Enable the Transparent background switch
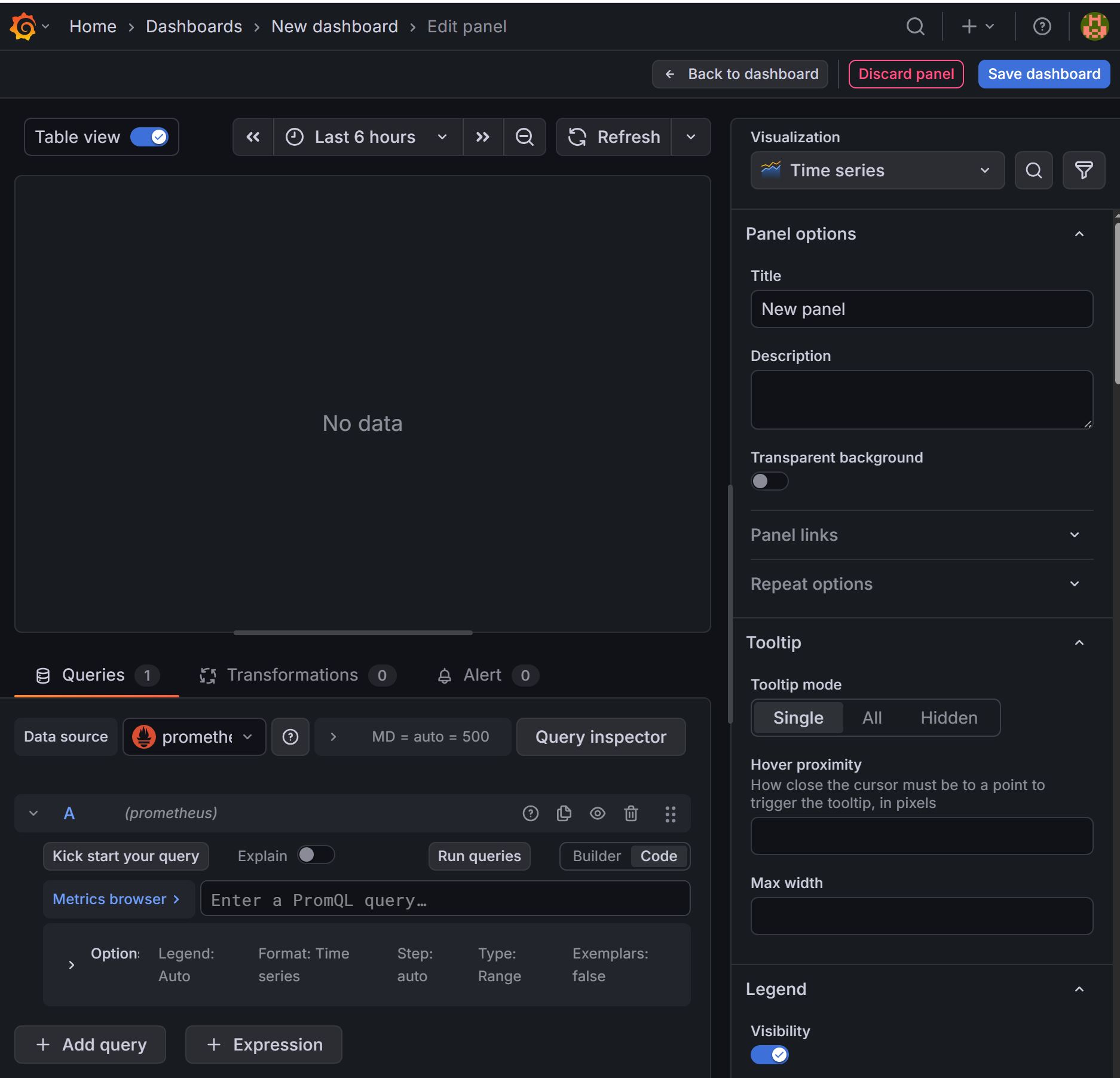Image resolution: width=1120 pixels, height=1078 pixels. click(x=769, y=481)
